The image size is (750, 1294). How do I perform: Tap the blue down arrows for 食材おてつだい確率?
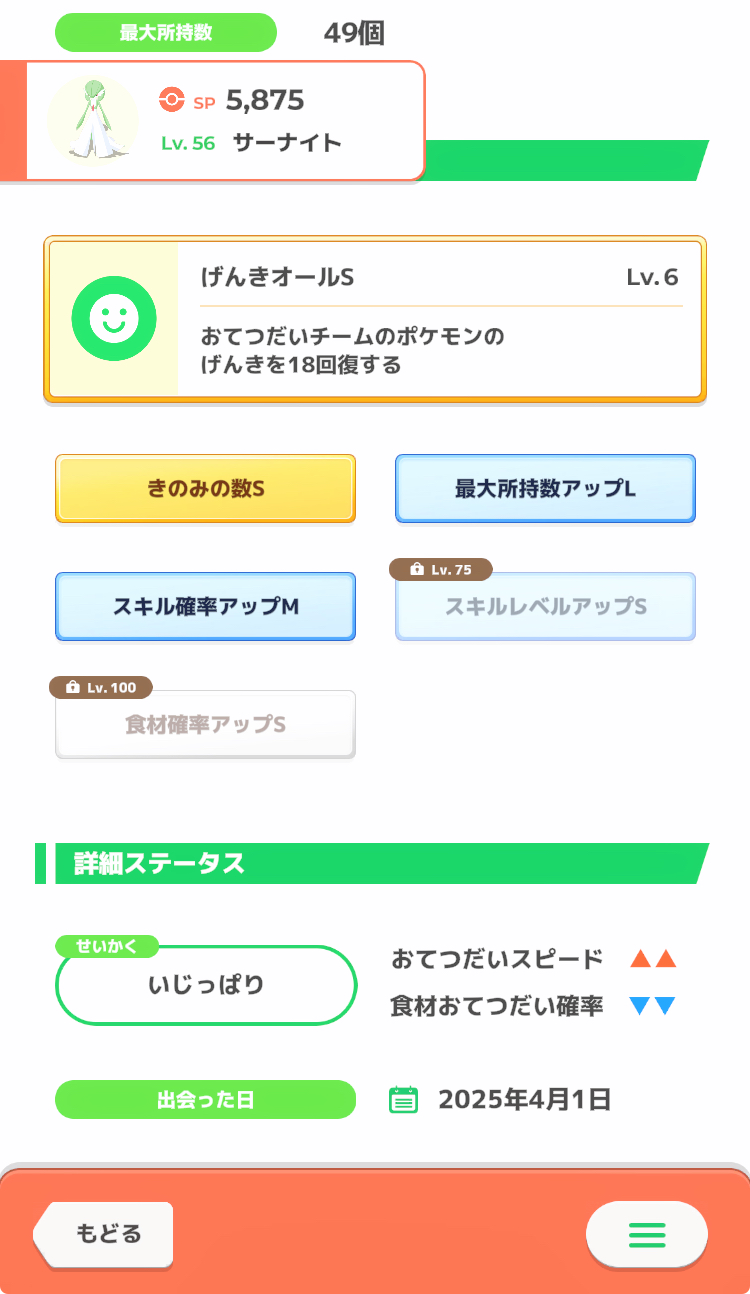[653, 1006]
